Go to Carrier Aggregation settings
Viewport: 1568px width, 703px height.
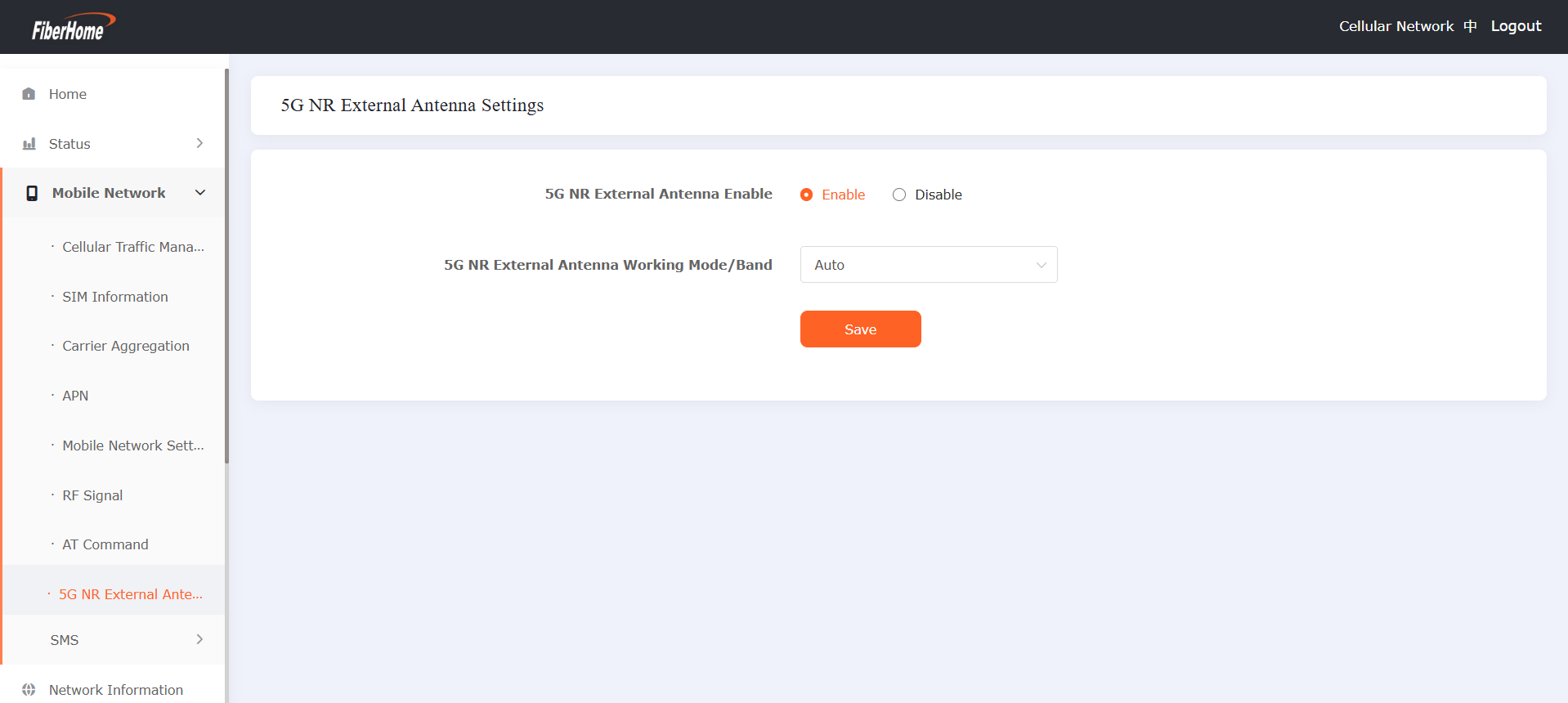click(126, 346)
